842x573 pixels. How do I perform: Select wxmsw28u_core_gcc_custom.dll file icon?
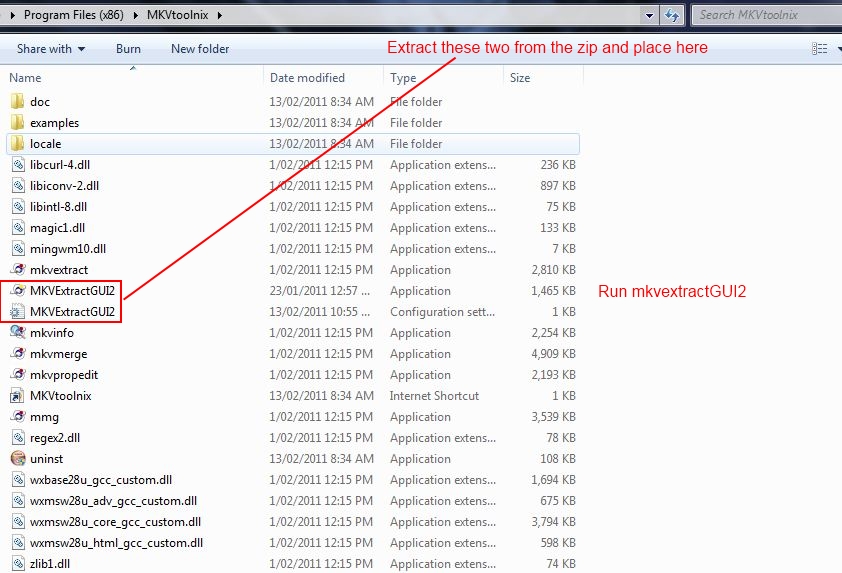(x=18, y=521)
